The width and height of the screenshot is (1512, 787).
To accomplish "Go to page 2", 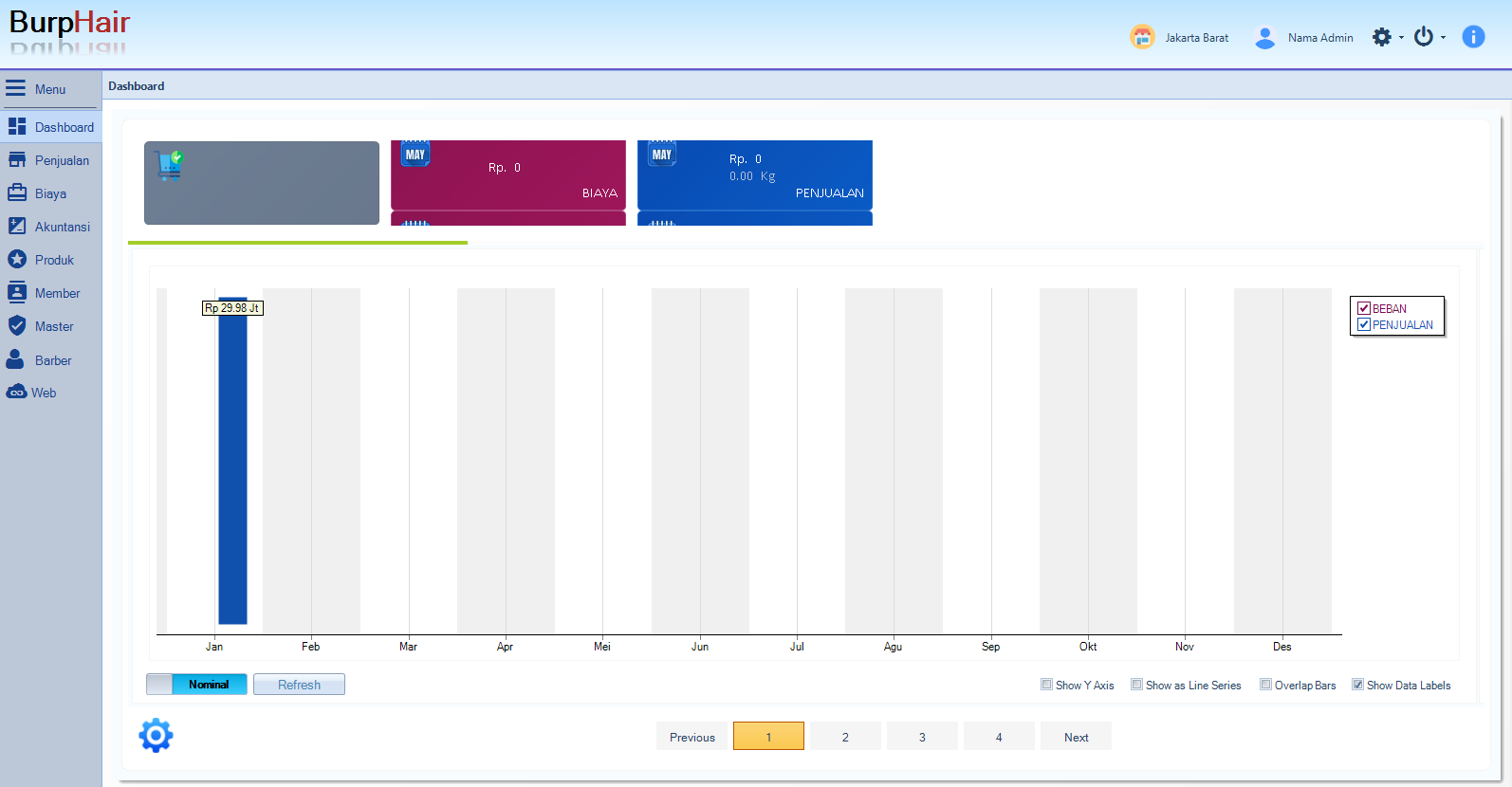I will pyautogui.click(x=845, y=737).
